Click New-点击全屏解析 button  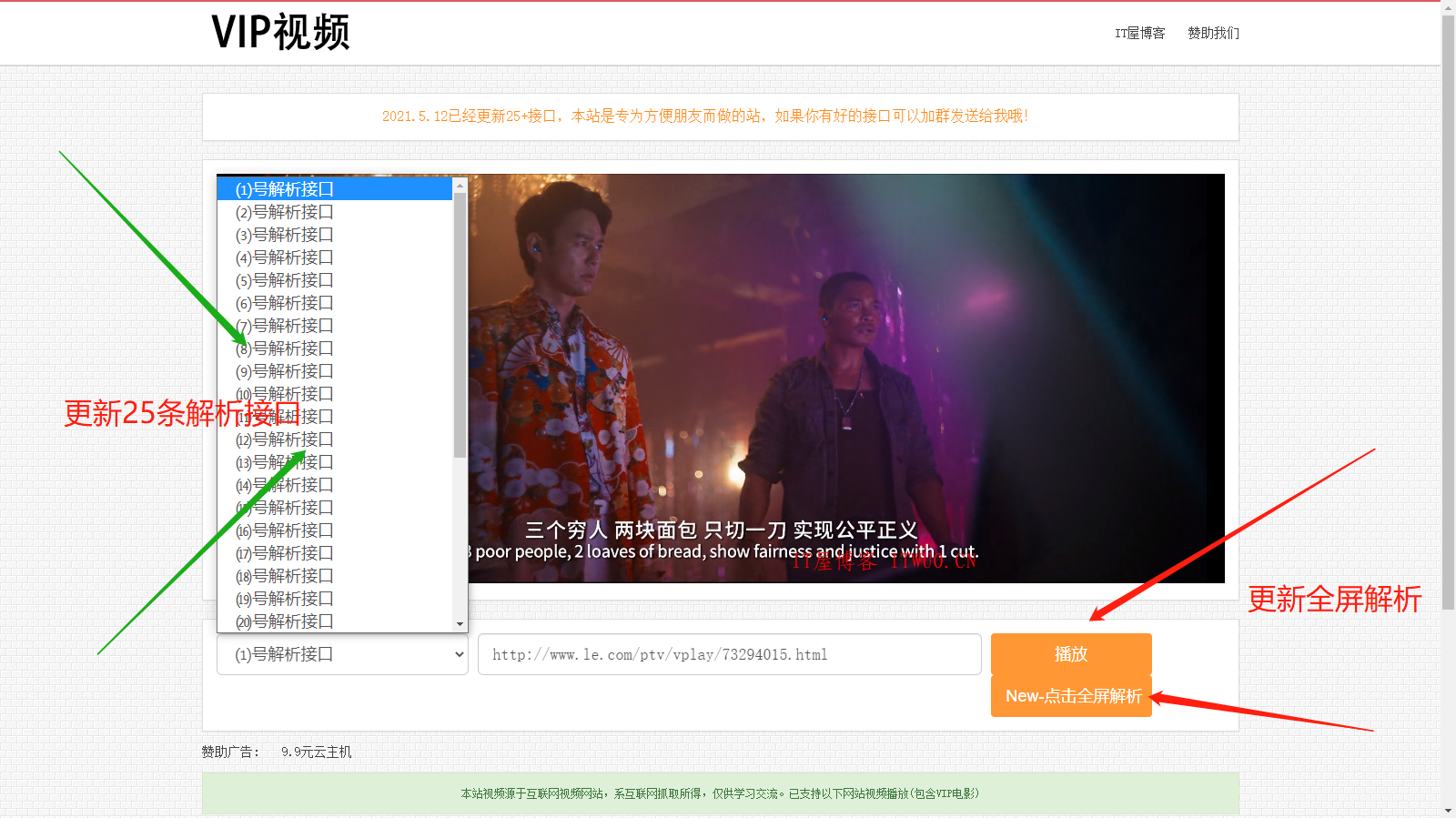[x=1071, y=696]
